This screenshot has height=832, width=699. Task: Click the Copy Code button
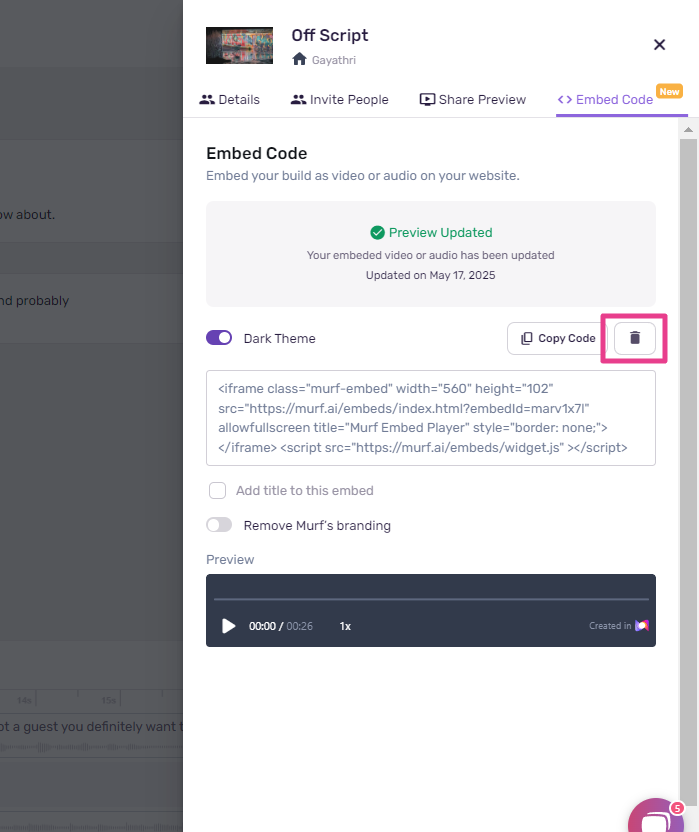[557, 338]
